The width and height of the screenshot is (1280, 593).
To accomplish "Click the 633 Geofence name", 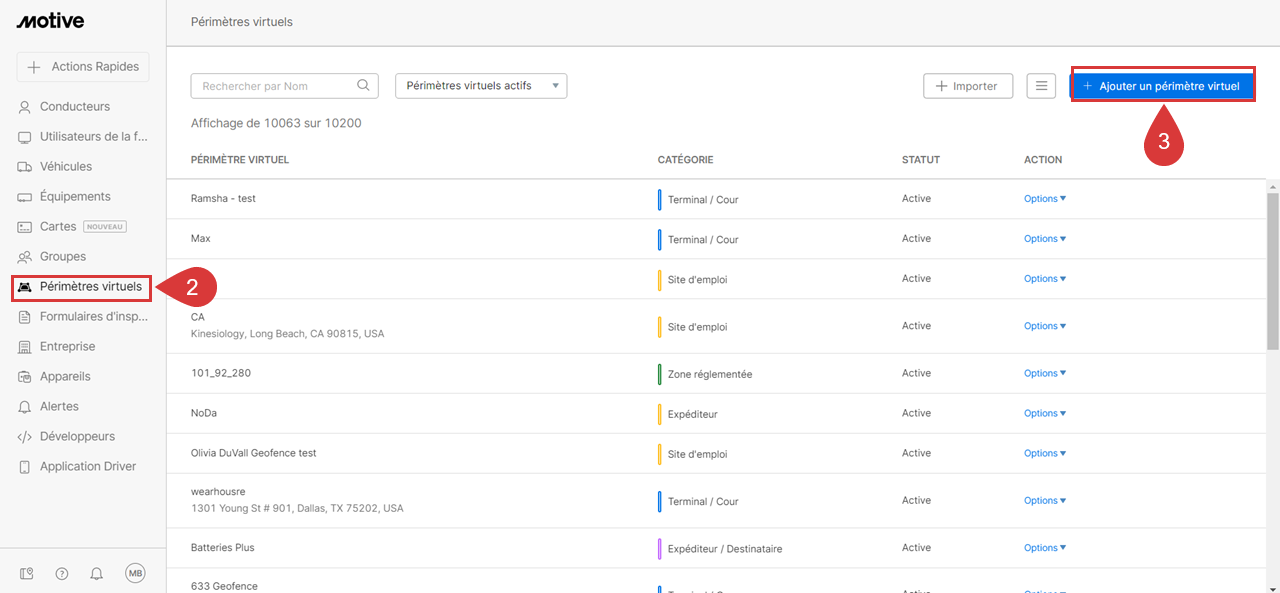I will click(x=224, y=586).
